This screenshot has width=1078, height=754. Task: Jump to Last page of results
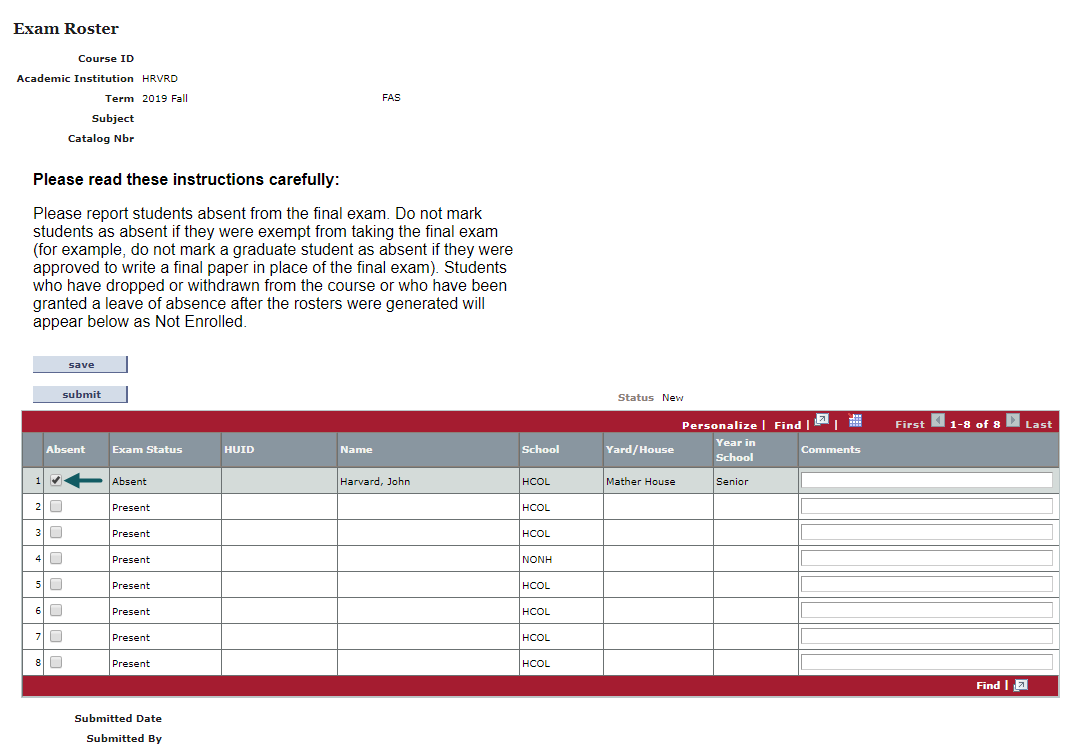1038,423
